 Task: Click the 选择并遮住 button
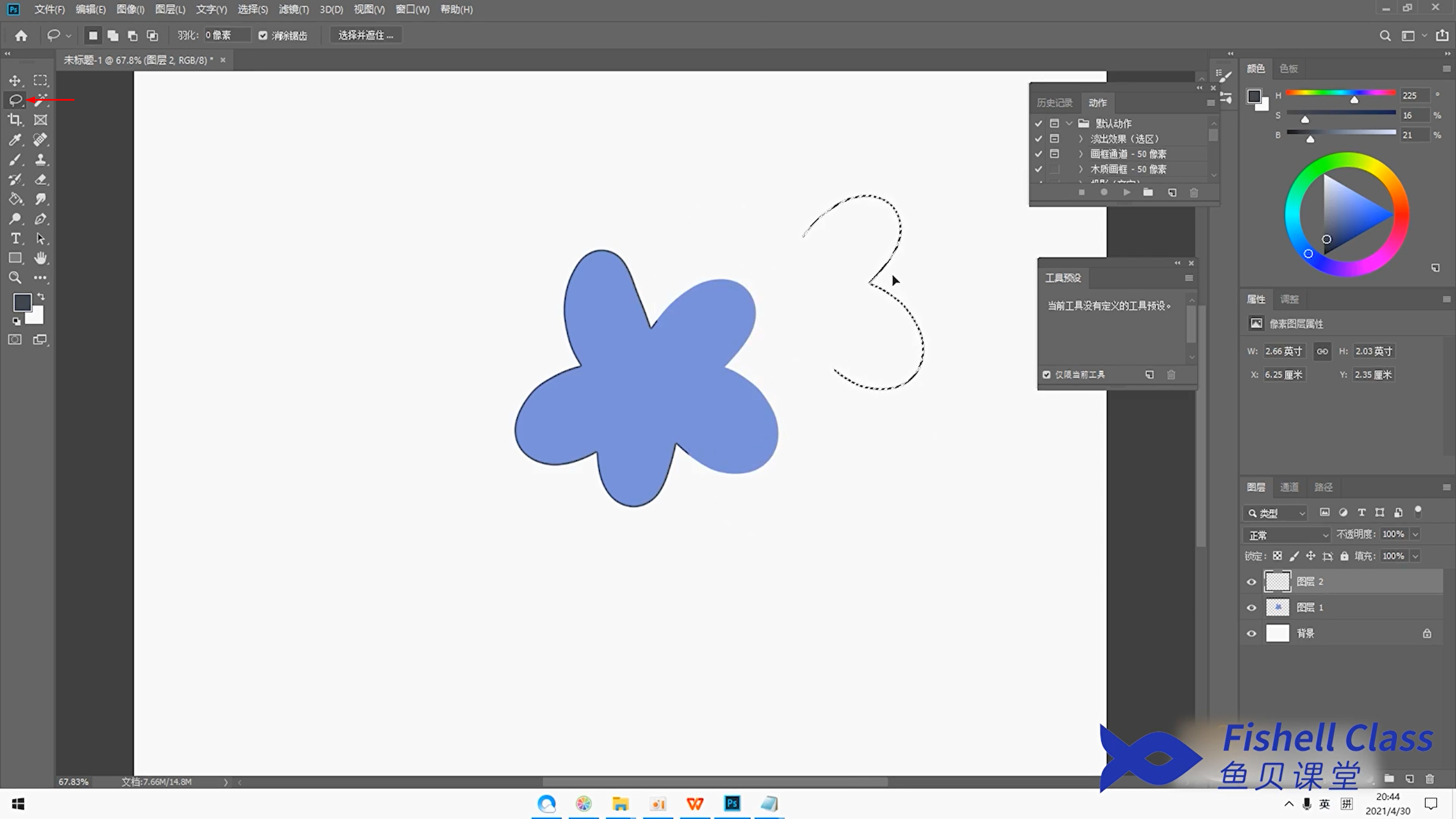click(x=366, y=35)
